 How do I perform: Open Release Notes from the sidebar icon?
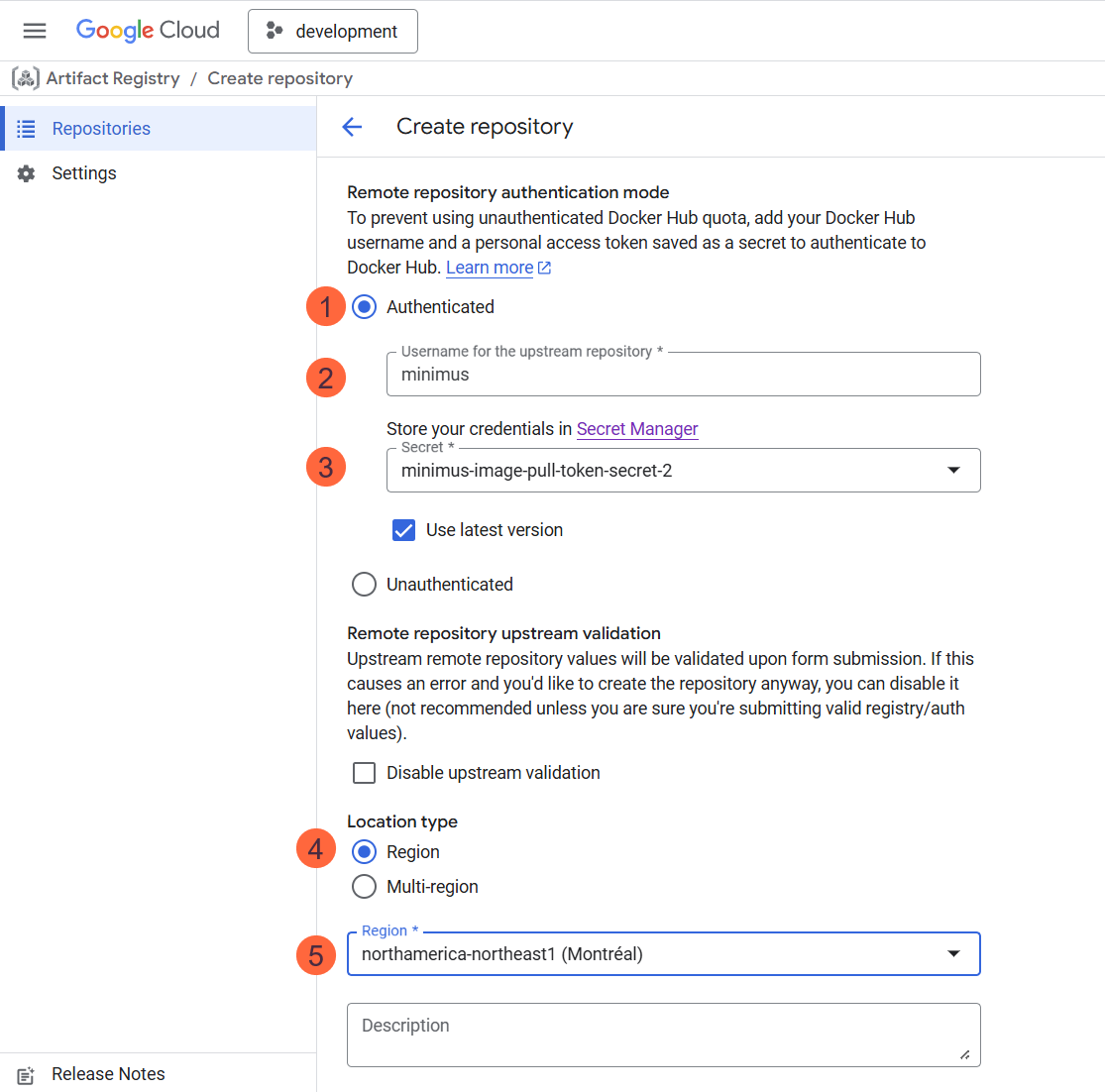pos(24,1074)
